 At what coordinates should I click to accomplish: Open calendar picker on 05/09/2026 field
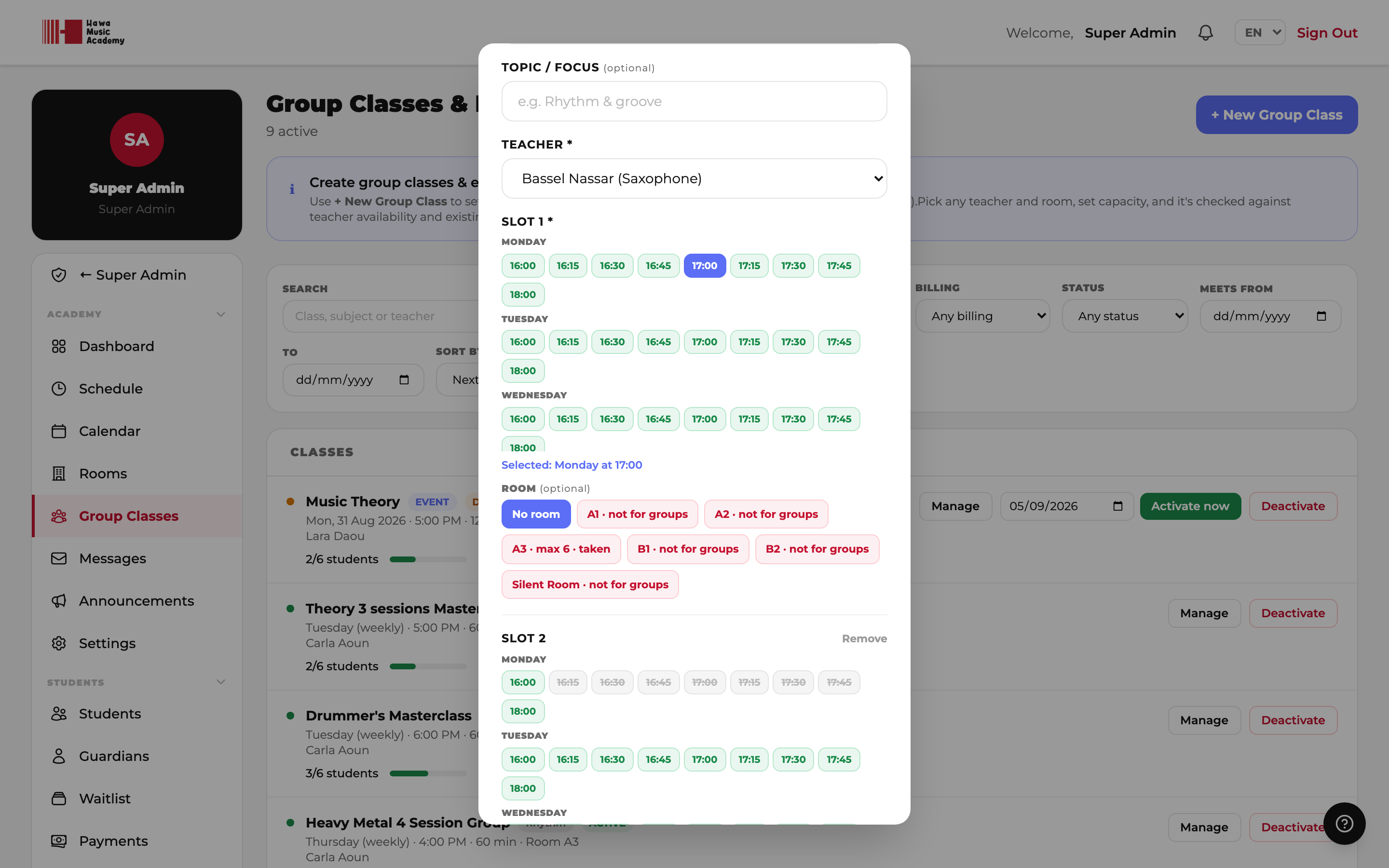(1117, 506)
